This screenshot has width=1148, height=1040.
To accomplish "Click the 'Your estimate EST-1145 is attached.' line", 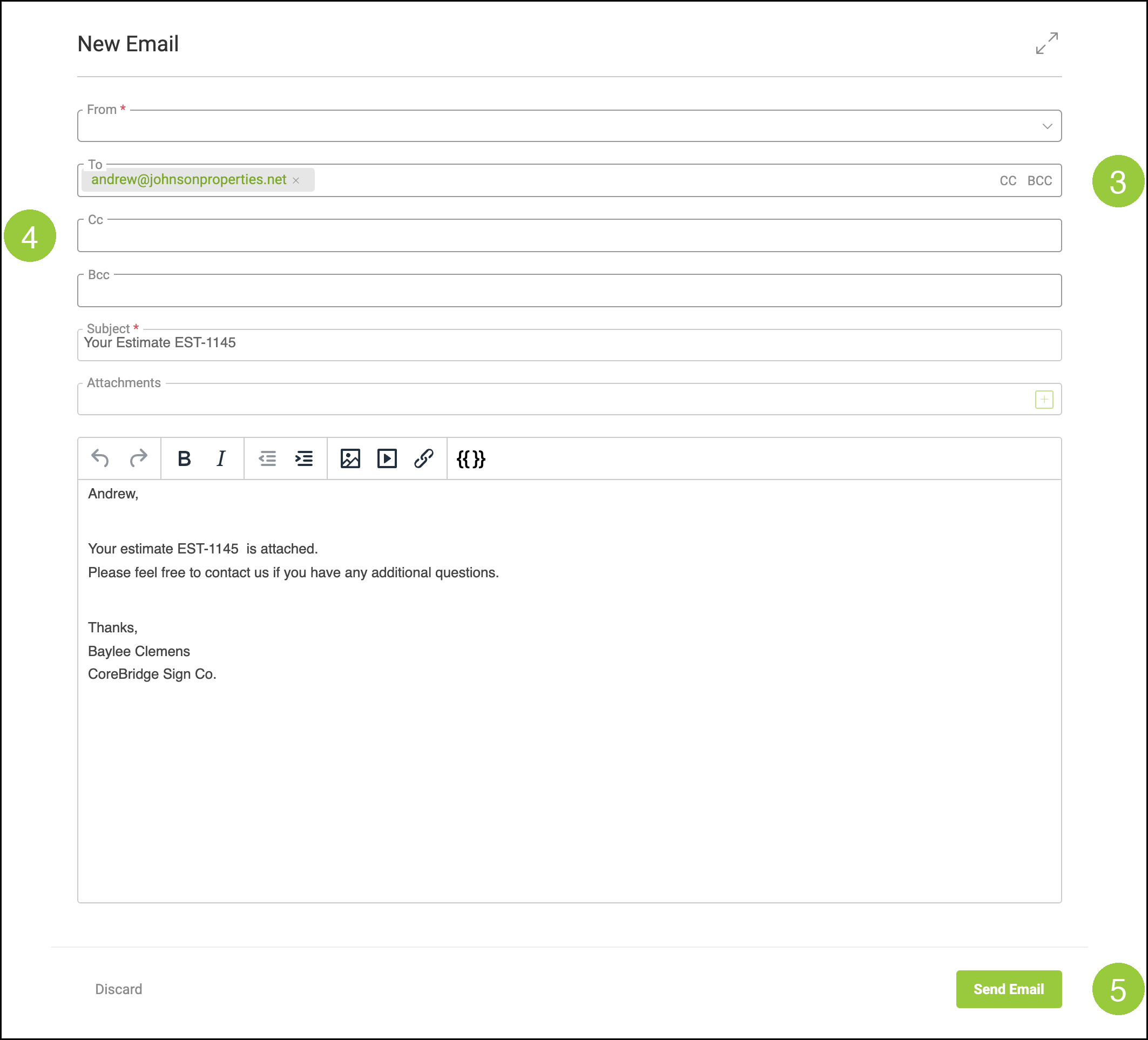I will pos(202,549).
